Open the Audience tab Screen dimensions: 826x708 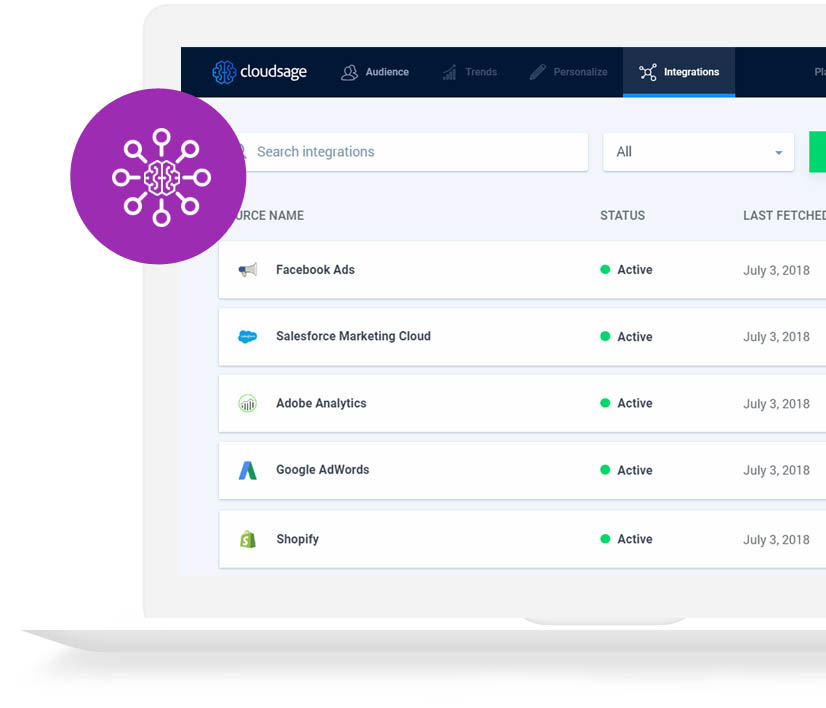(375, 72)
